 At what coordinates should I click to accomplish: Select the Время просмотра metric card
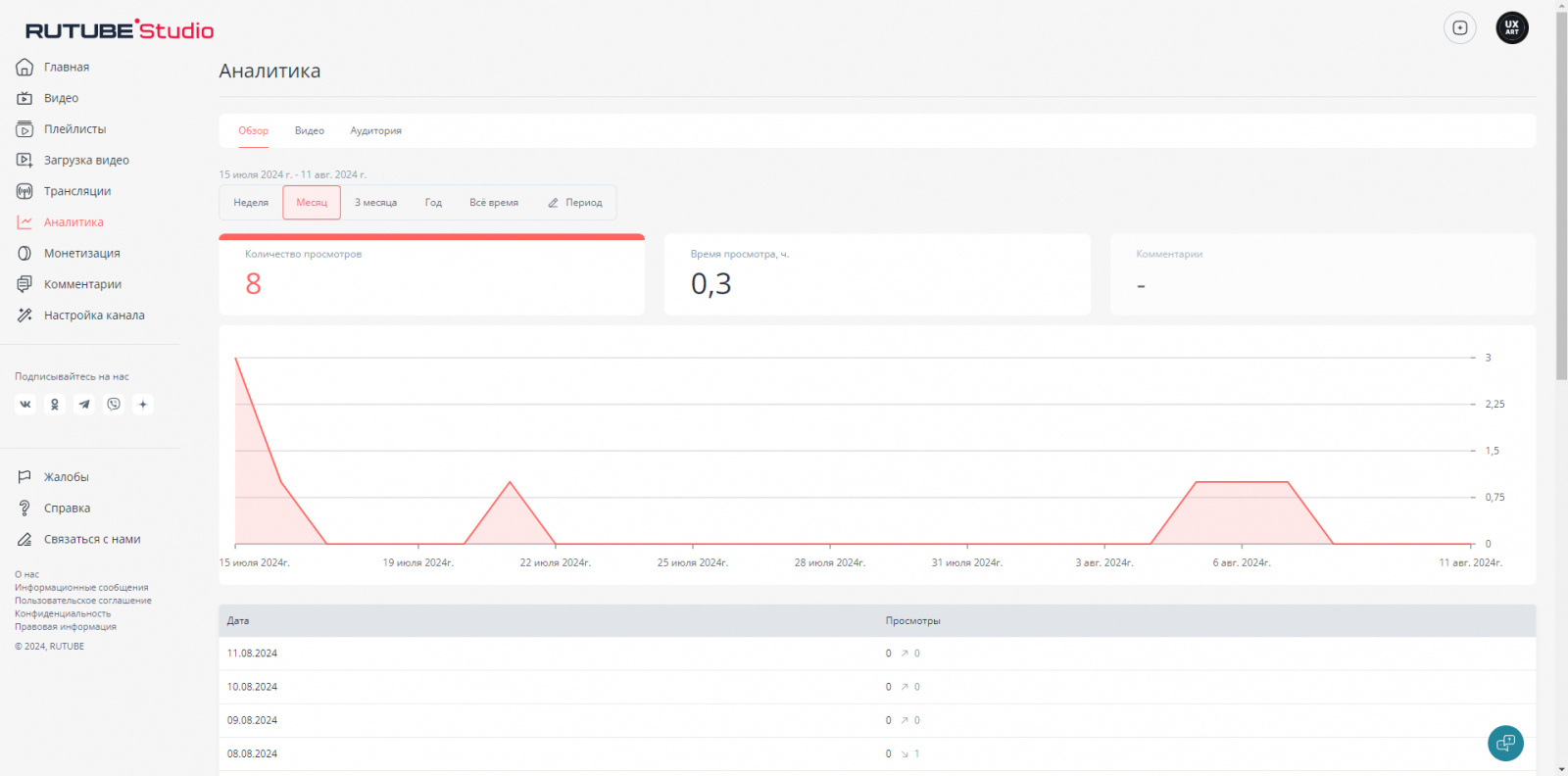877,274
